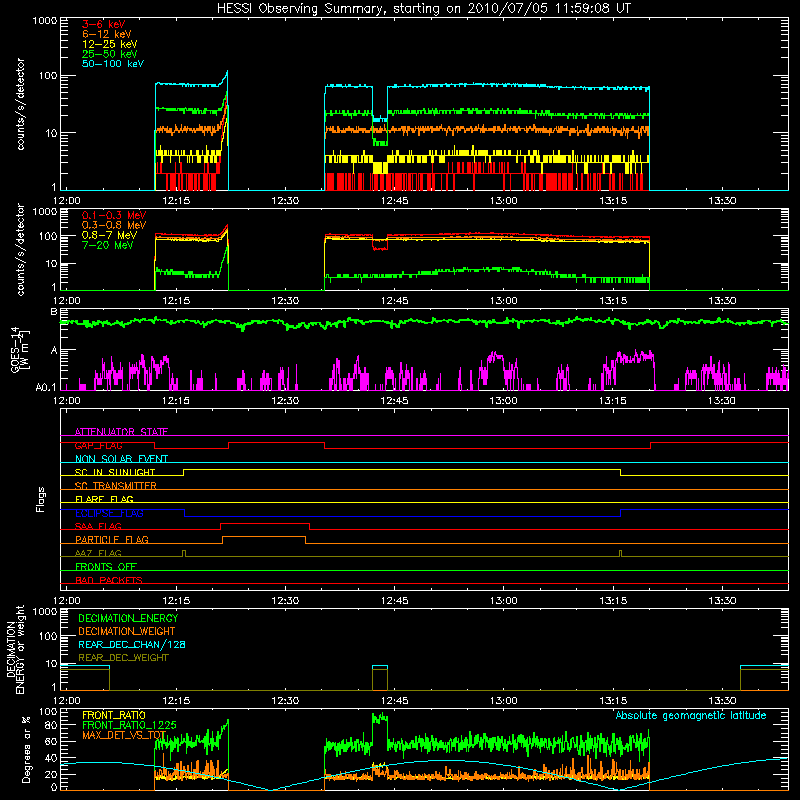The image size is (800, 800).
Task: Click the 12:45 tick label under MeV panel
Action: [394, 301]
